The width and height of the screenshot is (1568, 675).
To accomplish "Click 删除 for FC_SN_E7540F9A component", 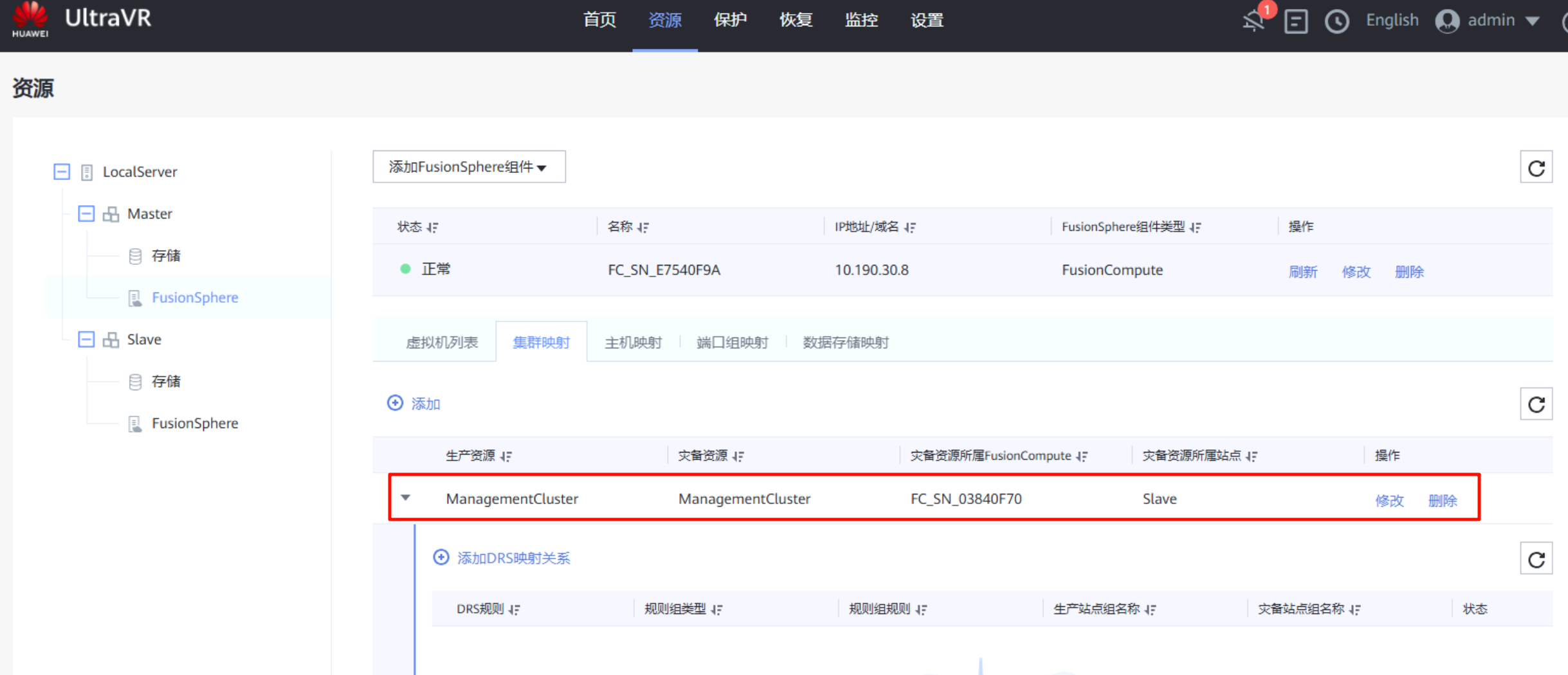I will tap(1408, 271).
